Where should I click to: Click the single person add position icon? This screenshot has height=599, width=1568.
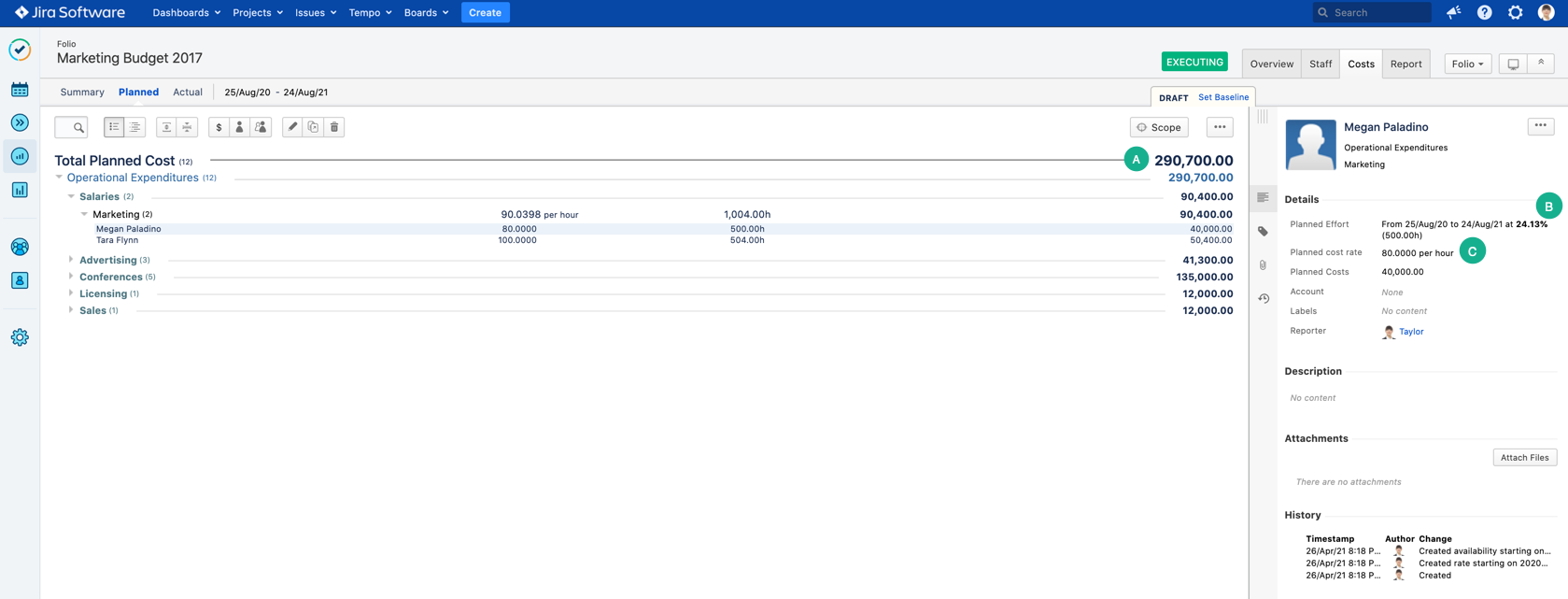pos(239,127)
